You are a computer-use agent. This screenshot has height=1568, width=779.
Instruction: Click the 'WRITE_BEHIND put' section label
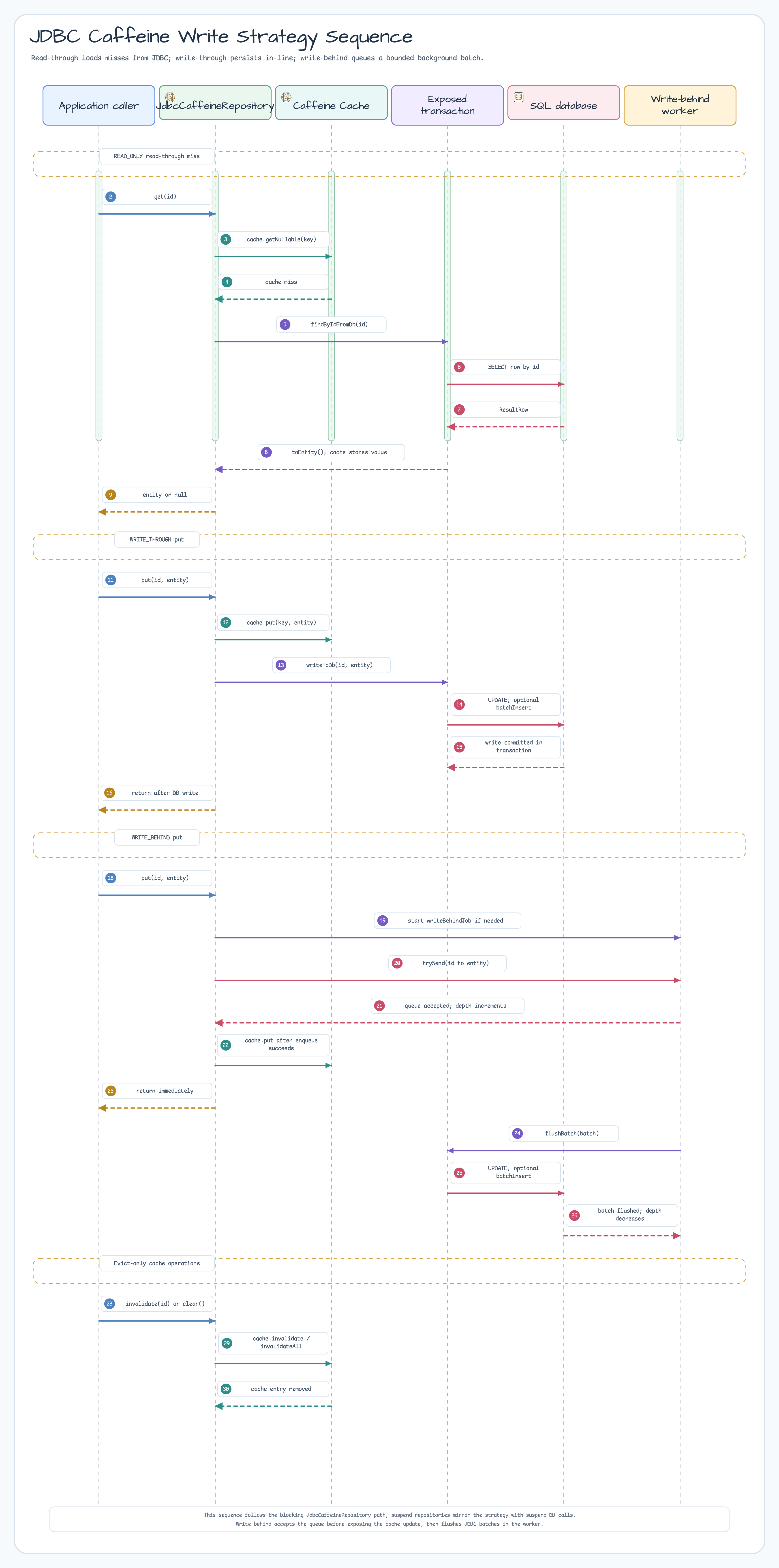click(156, 837)
